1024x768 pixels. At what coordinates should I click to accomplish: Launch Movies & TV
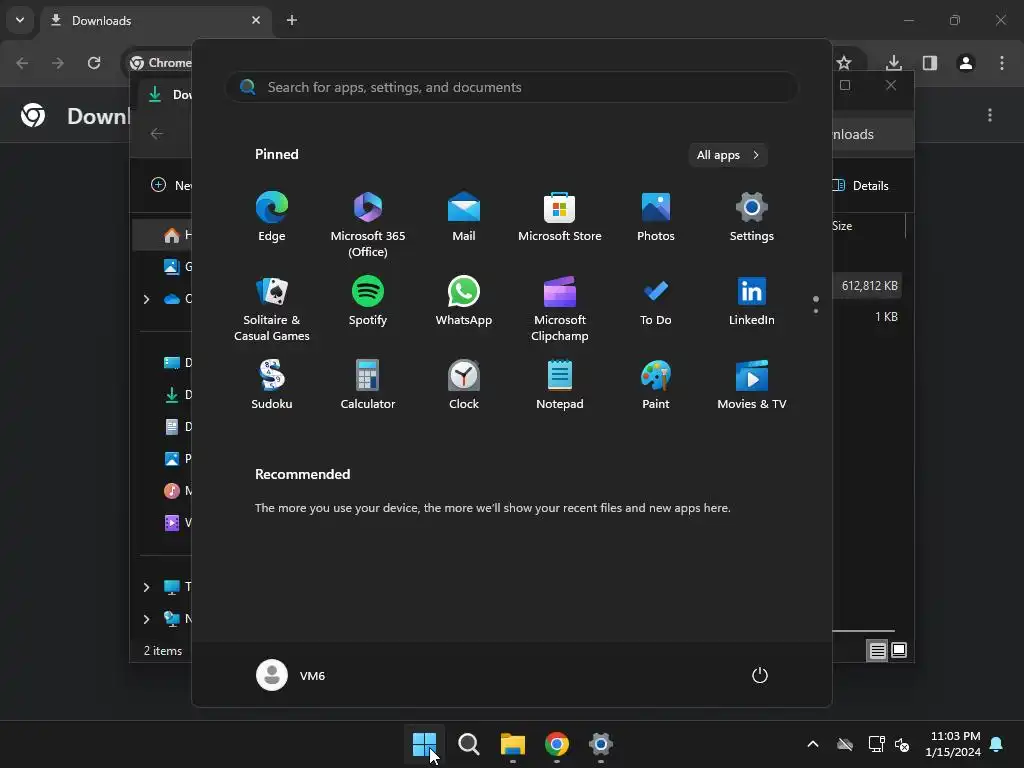click(752, 385)
